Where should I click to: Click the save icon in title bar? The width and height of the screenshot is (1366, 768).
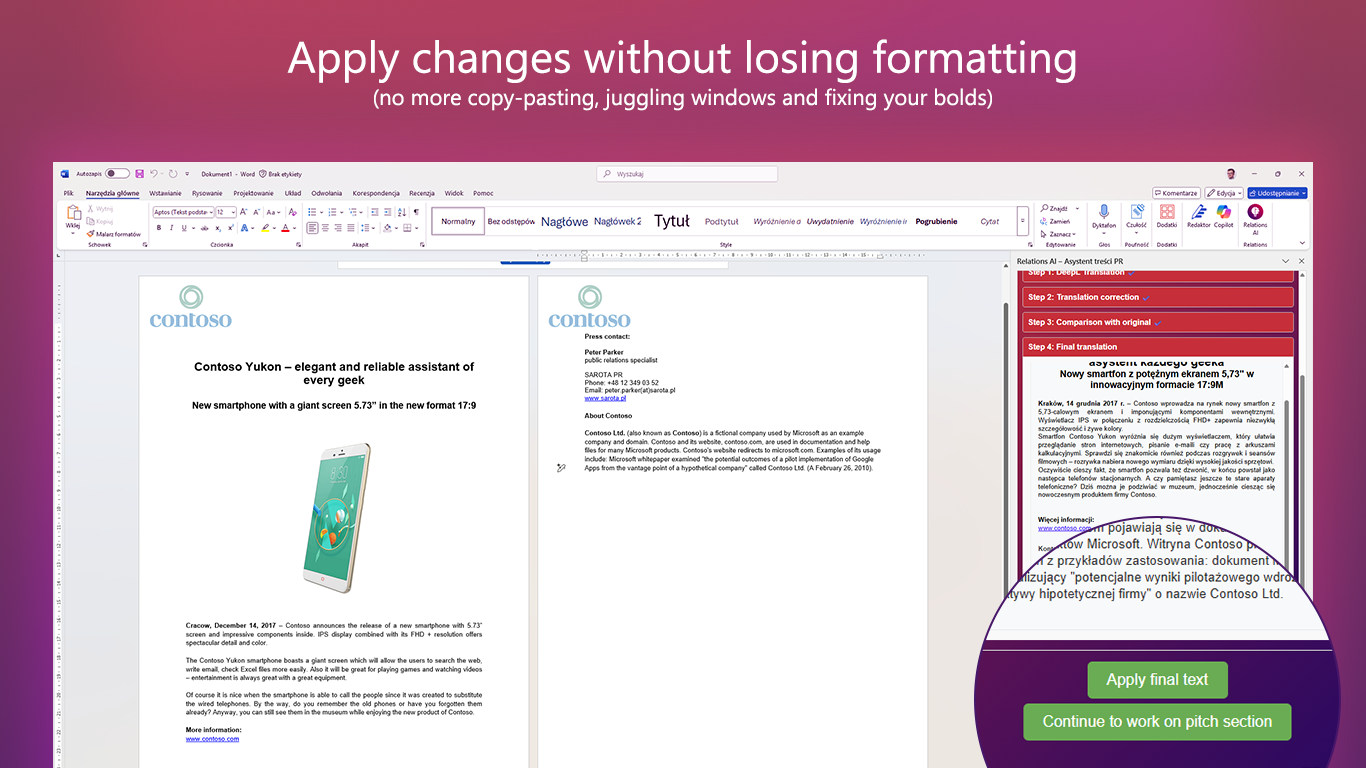point(140,174)
